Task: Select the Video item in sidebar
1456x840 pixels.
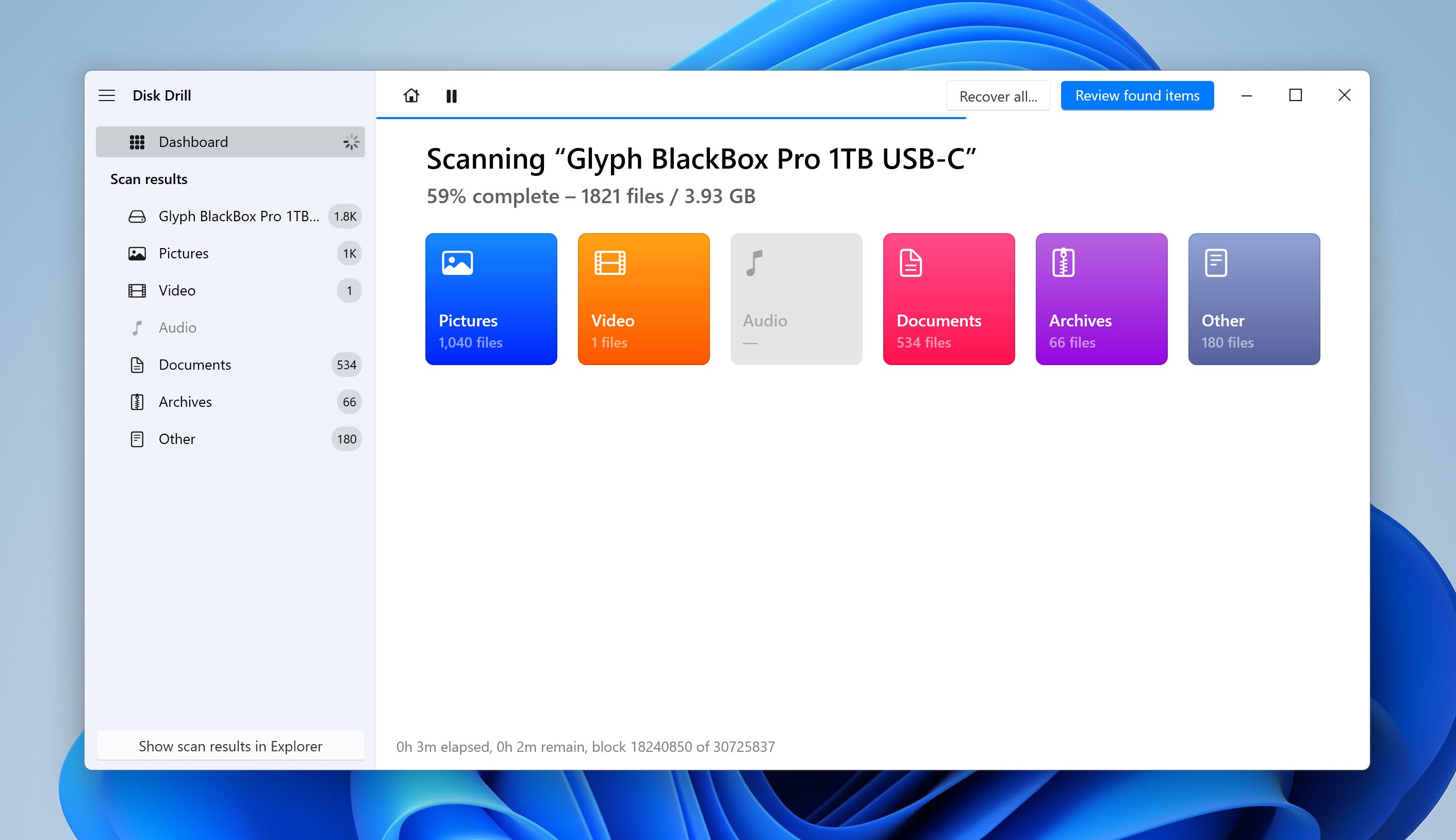Action: 176,290
